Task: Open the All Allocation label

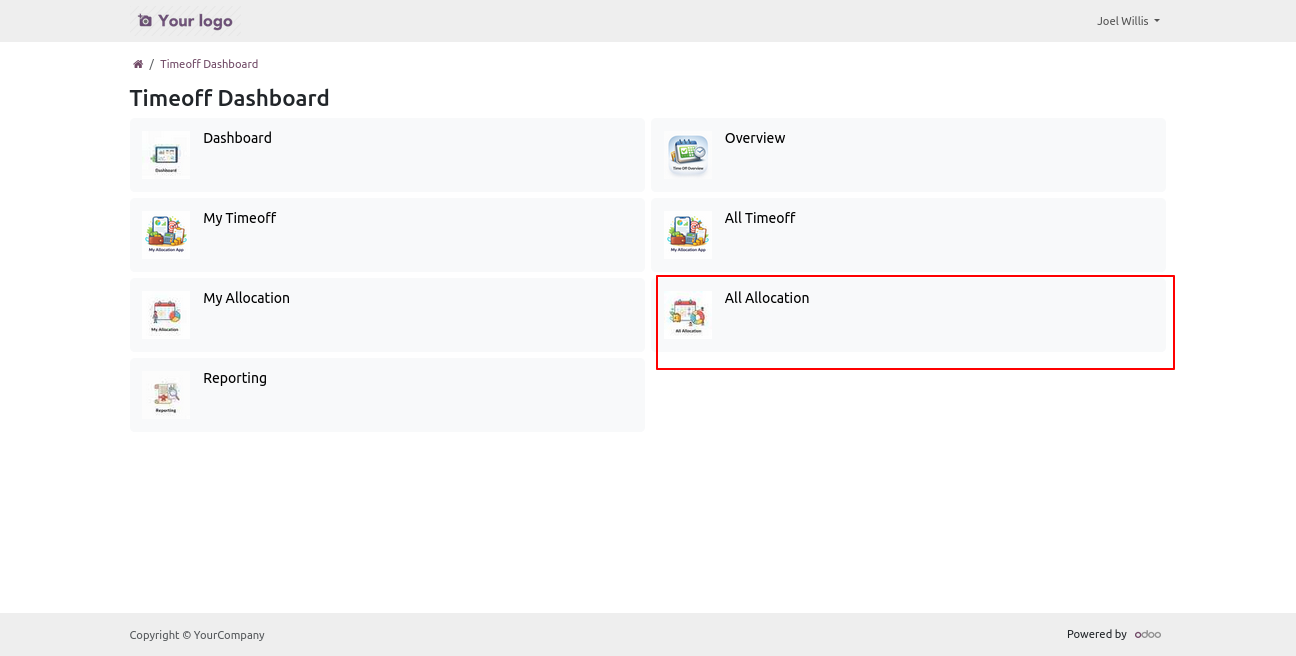Action: (766, 298)
